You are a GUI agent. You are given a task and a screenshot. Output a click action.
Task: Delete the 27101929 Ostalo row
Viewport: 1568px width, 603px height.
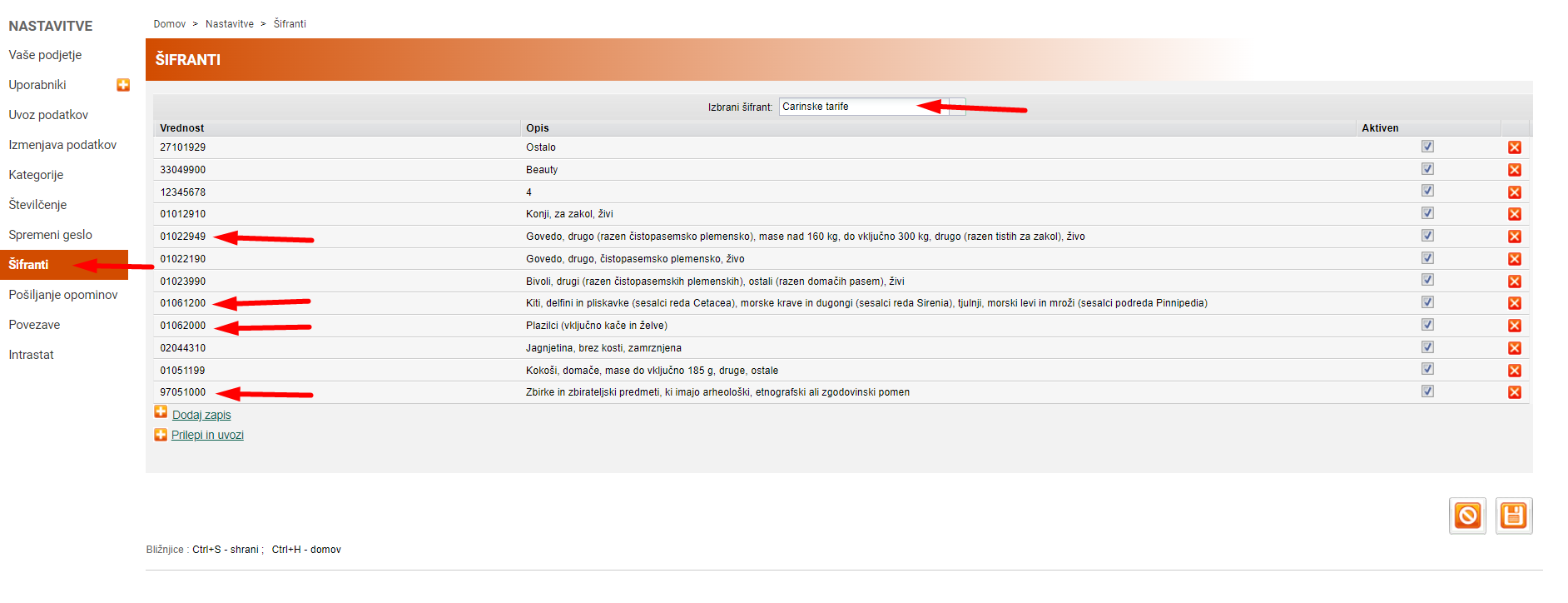pos(1514,147)
